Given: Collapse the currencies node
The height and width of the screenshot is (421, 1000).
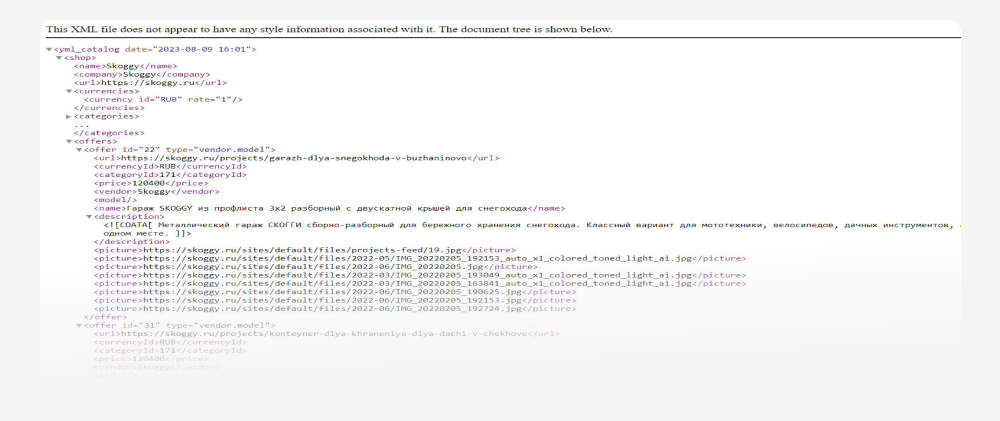Looking at the screenshot, I should coord(70,91).
